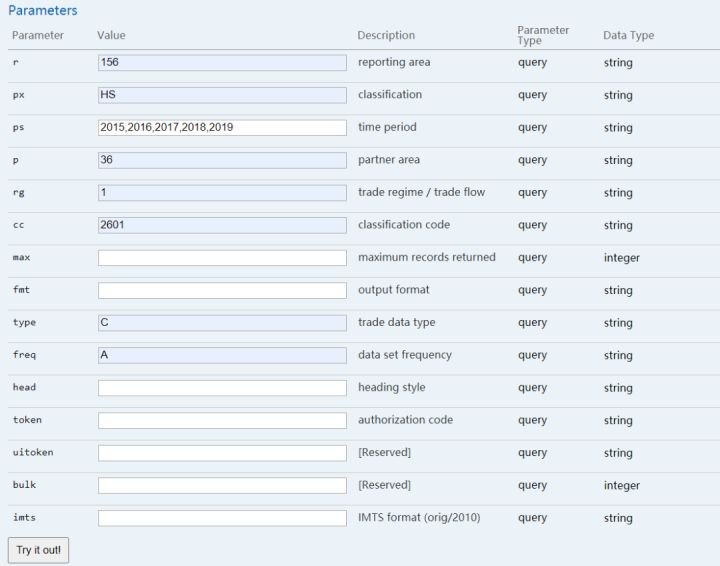Image resolution: width=720 pixels, height=566 pixels.
Task: Click the empty maximum records returned field
Action: point(222,257)
